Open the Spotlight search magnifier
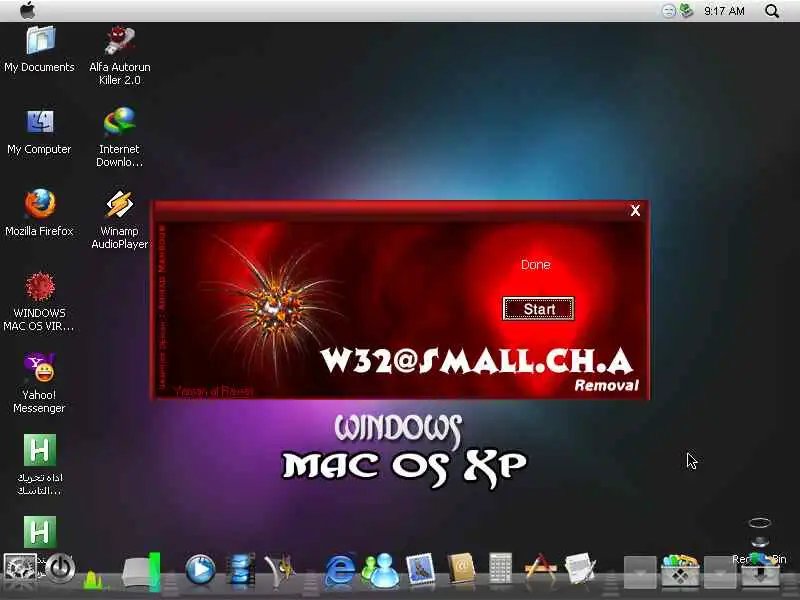 point(772,11)
